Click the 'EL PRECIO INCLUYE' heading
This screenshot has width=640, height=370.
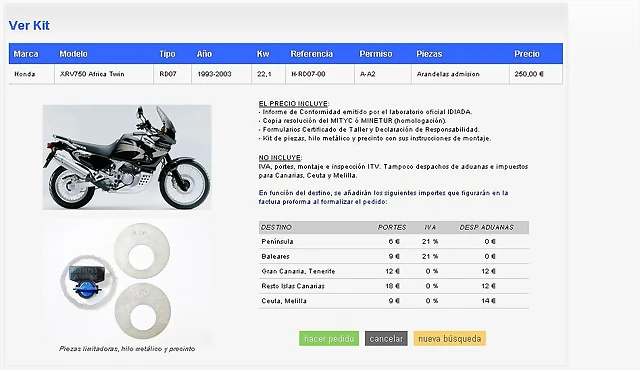coord(293,104)
